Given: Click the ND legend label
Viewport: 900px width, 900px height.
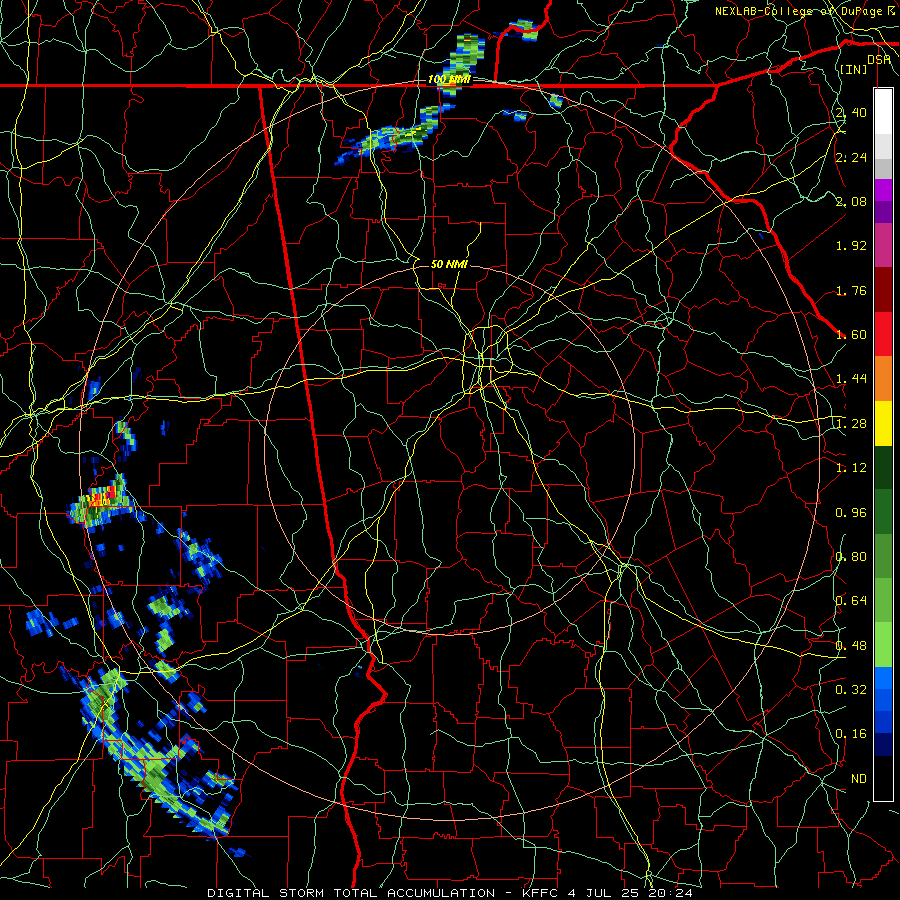Looking at the screenshot, I should pyautogui.click(x=859, y=779).
